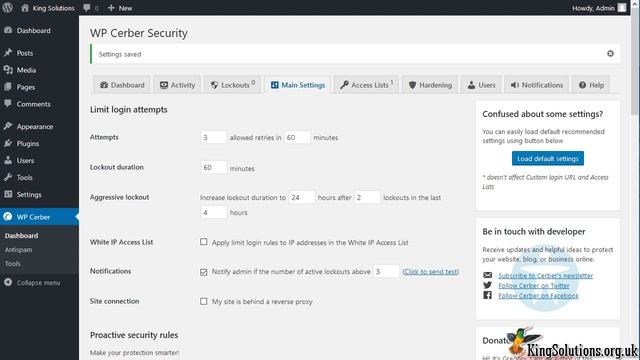Image resolution: width=640 pixels, height=360 pixels.
Task: Subscribe to Cerber's newsletter link
Action: [x=545, y=276]
